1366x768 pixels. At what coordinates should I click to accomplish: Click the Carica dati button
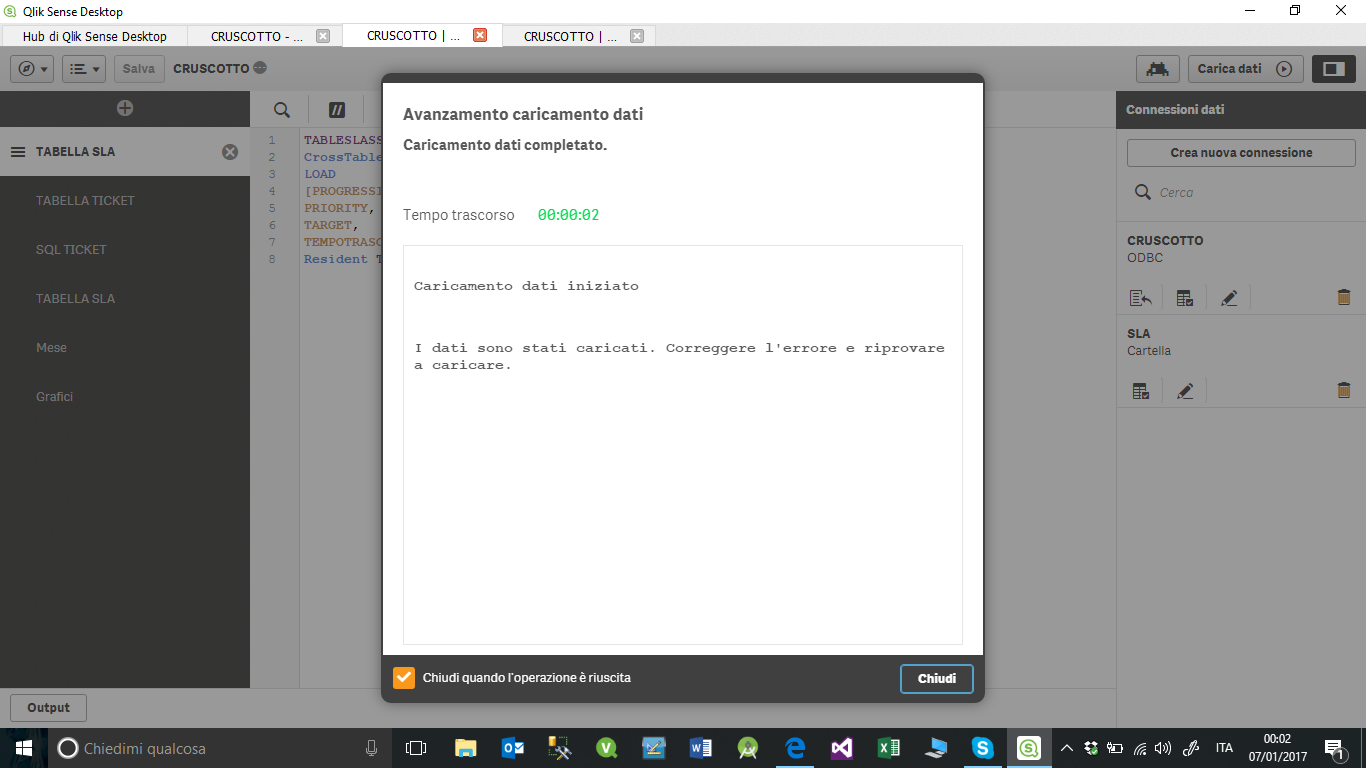pos(1245,69)
